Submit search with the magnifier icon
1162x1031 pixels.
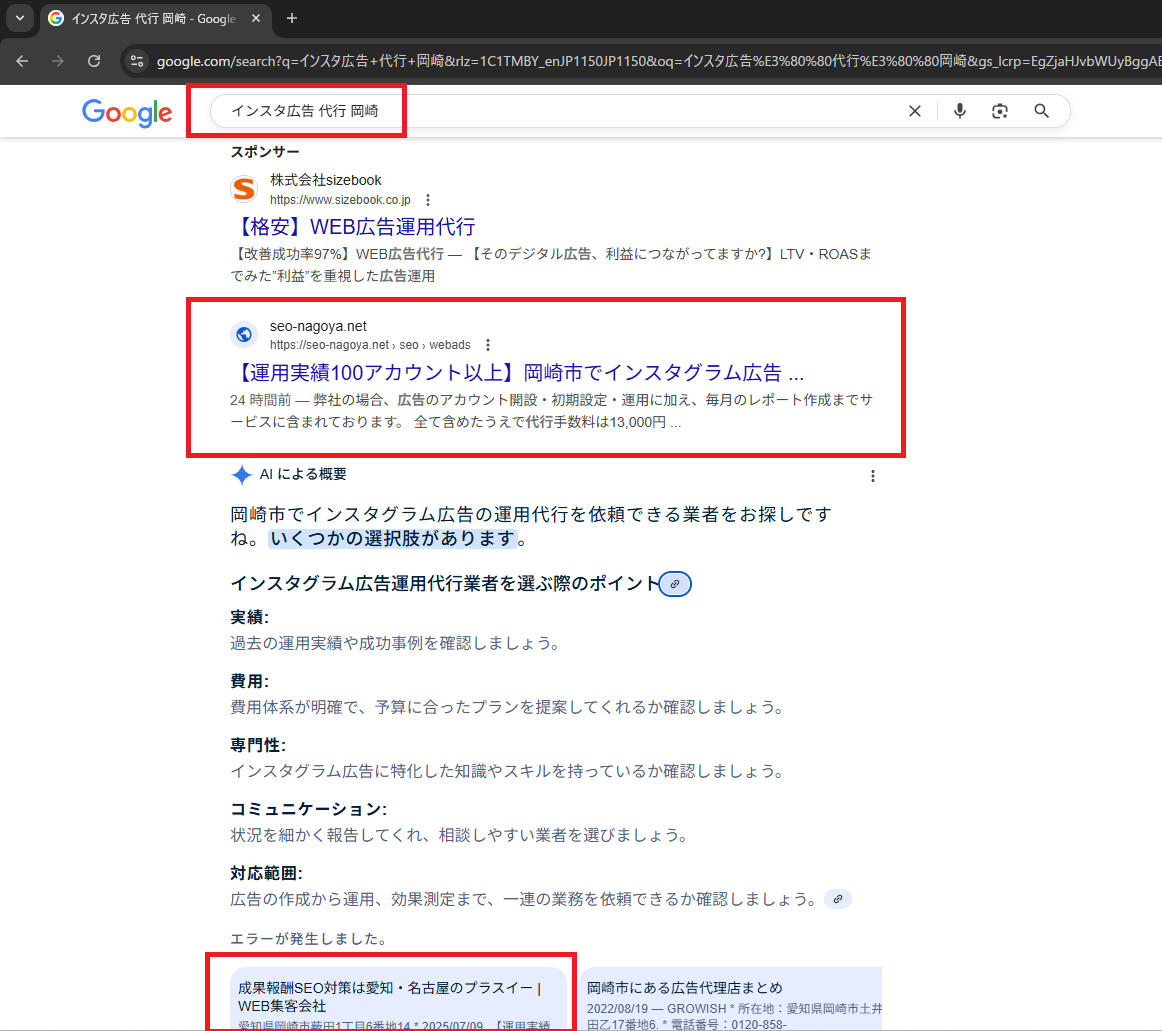[x=1041, y=111]
